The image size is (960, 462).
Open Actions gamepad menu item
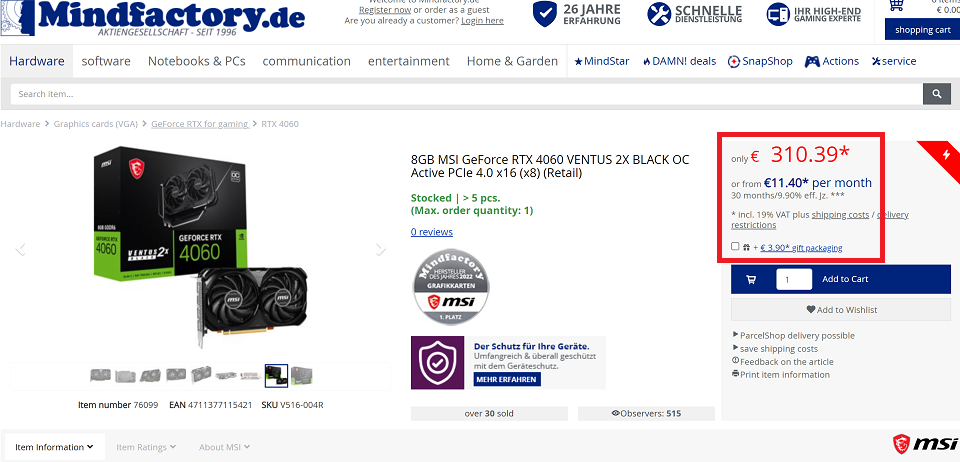(x=831, y=61)
